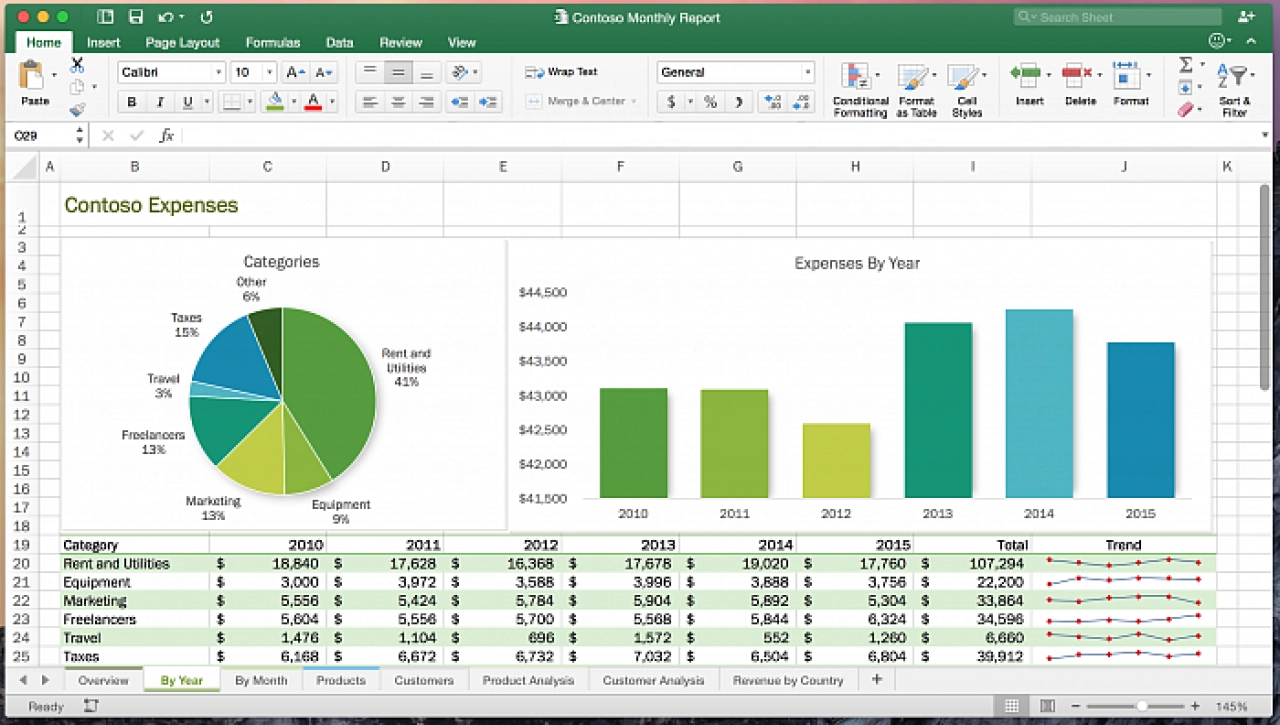Image resolution: width=1280 pixels, height=725 pixels.
Task: Toggle Bold formatting
Action: coord(131,102)
